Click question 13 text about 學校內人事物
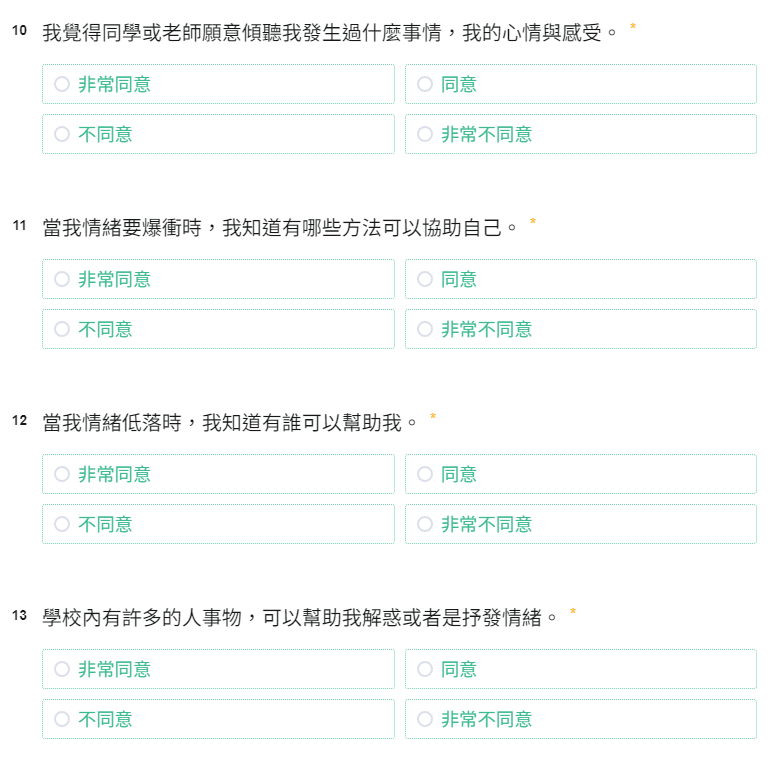The image size is (778, 763). click(x=300, y=618)
